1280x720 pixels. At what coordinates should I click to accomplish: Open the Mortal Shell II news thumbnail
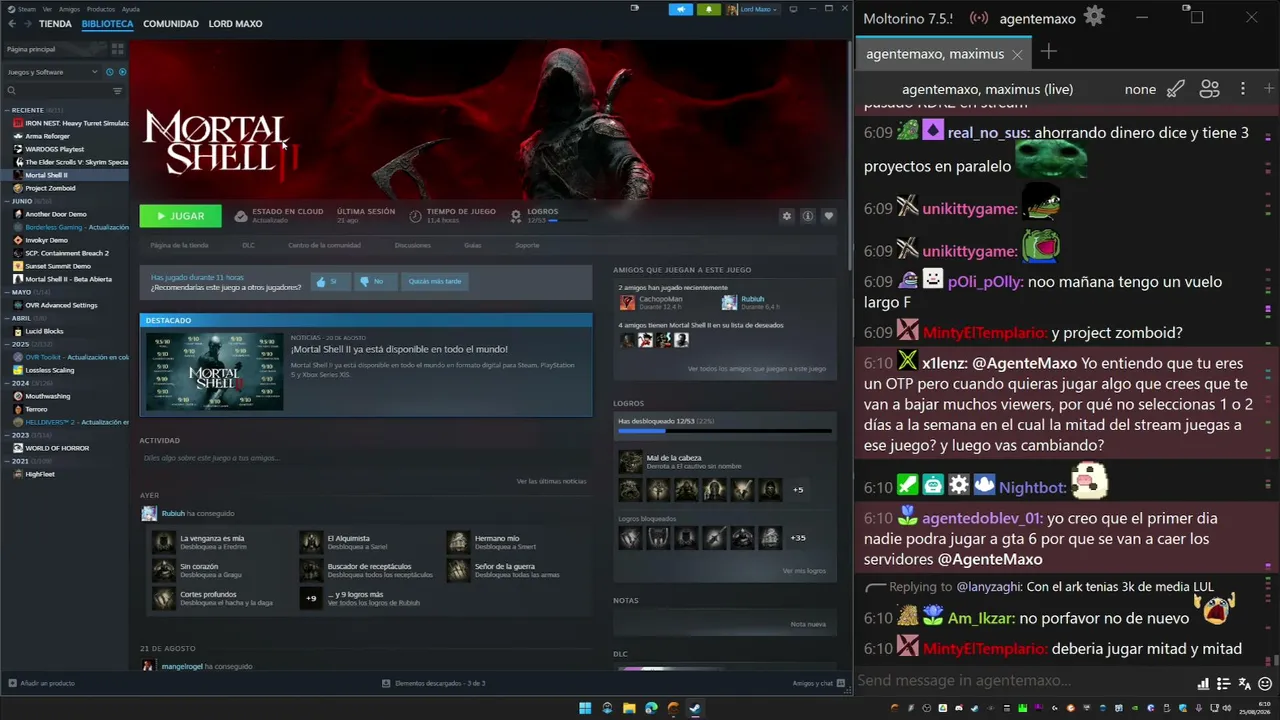[215, 371]
